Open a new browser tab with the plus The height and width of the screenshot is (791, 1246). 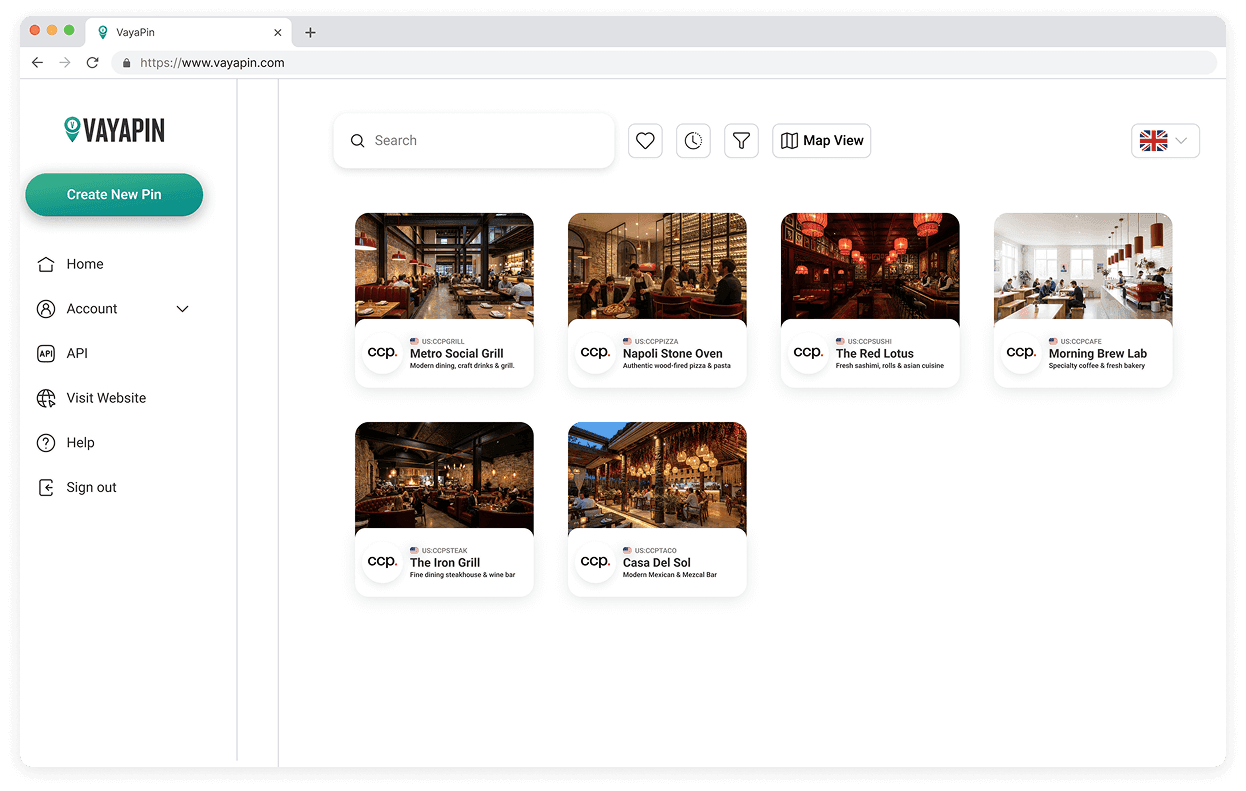[310, 32]
